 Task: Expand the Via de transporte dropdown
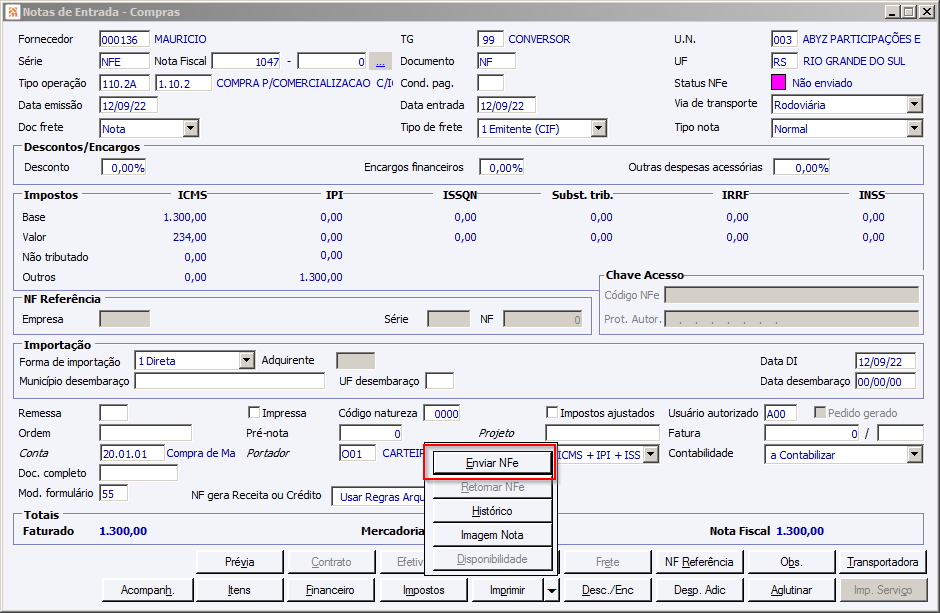[x=914, y=105]
